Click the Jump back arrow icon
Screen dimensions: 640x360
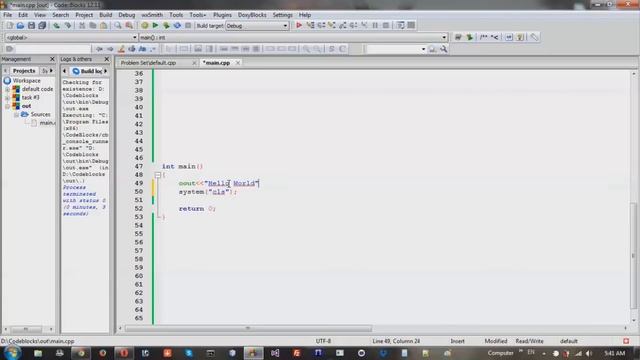[99, 49]
